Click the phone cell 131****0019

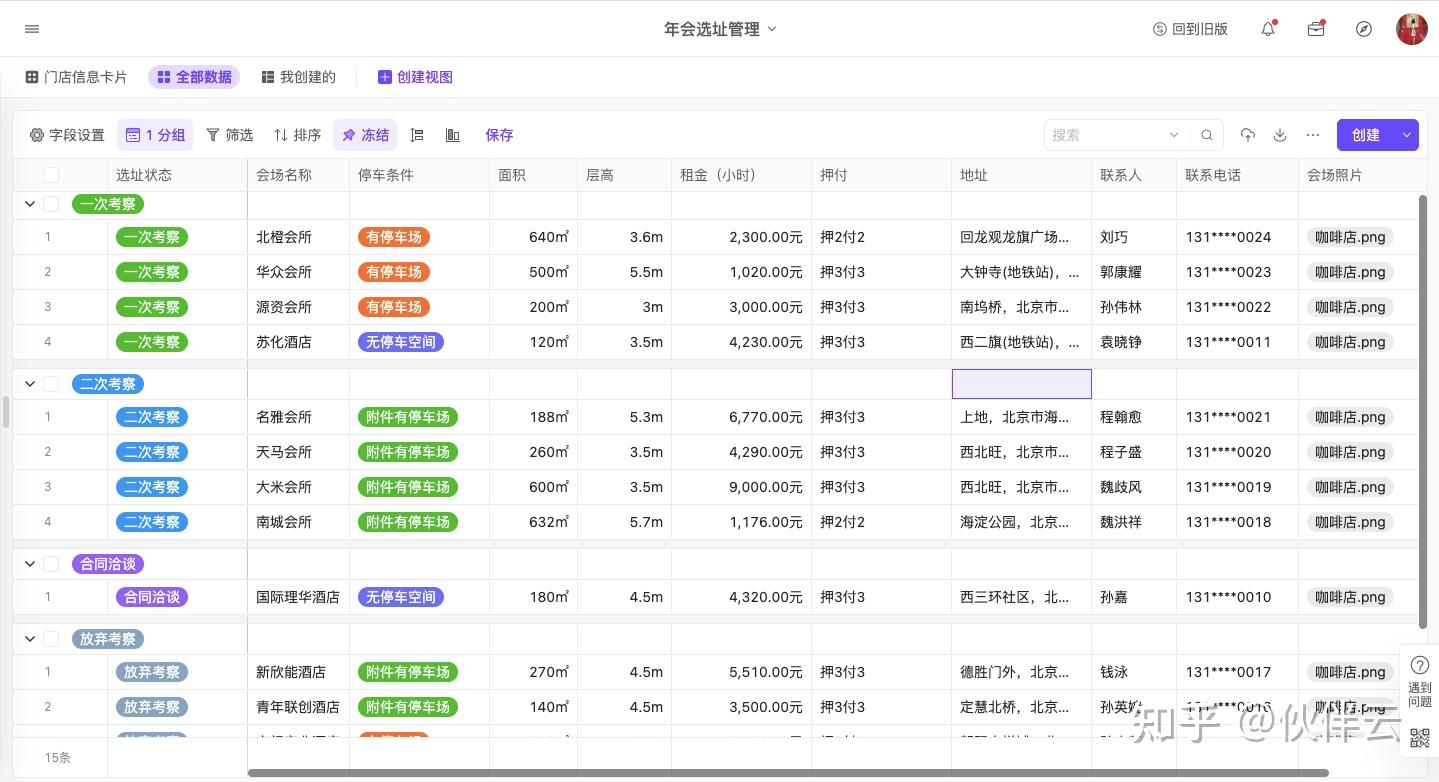(x=1238, y=487)
